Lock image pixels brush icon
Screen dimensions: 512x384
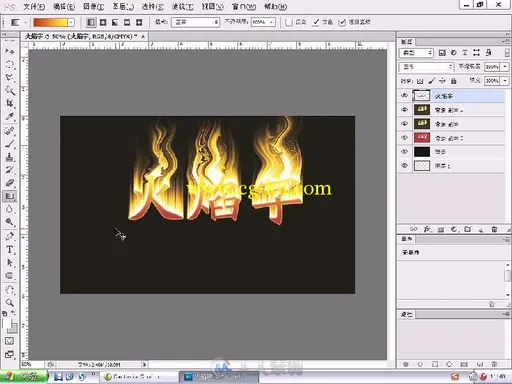tap(431, 81)
